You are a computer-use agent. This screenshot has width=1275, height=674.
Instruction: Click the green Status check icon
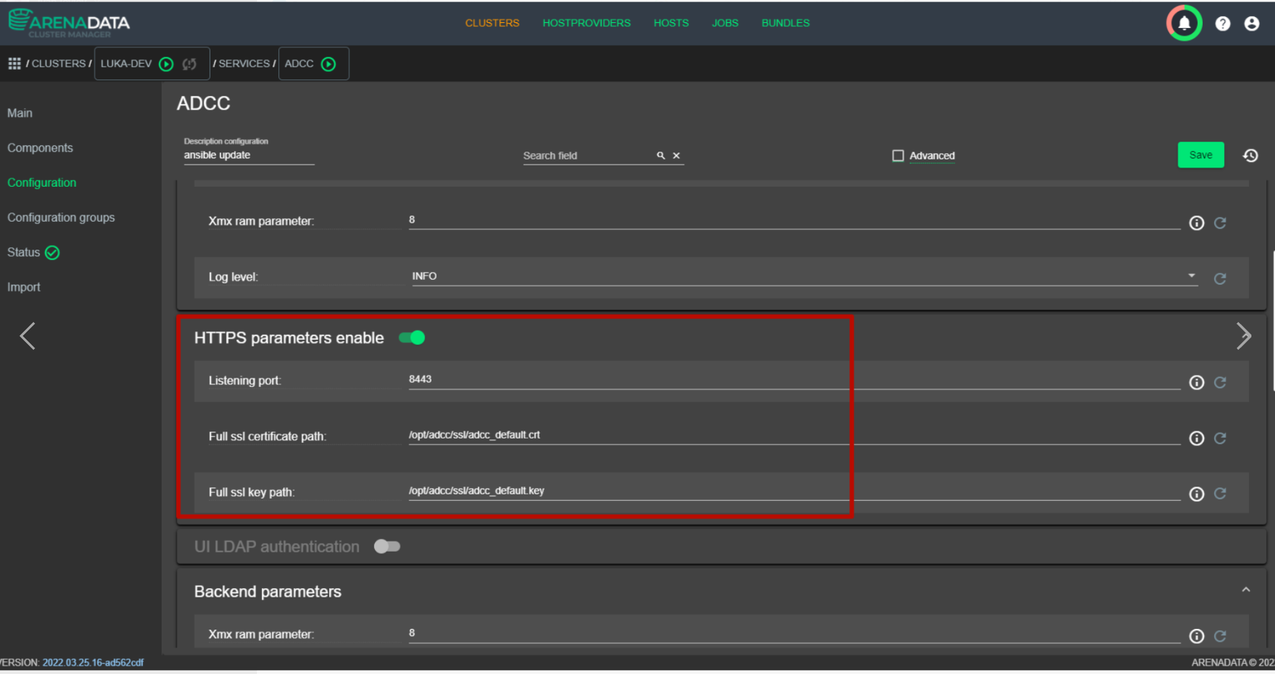[52, 253]
